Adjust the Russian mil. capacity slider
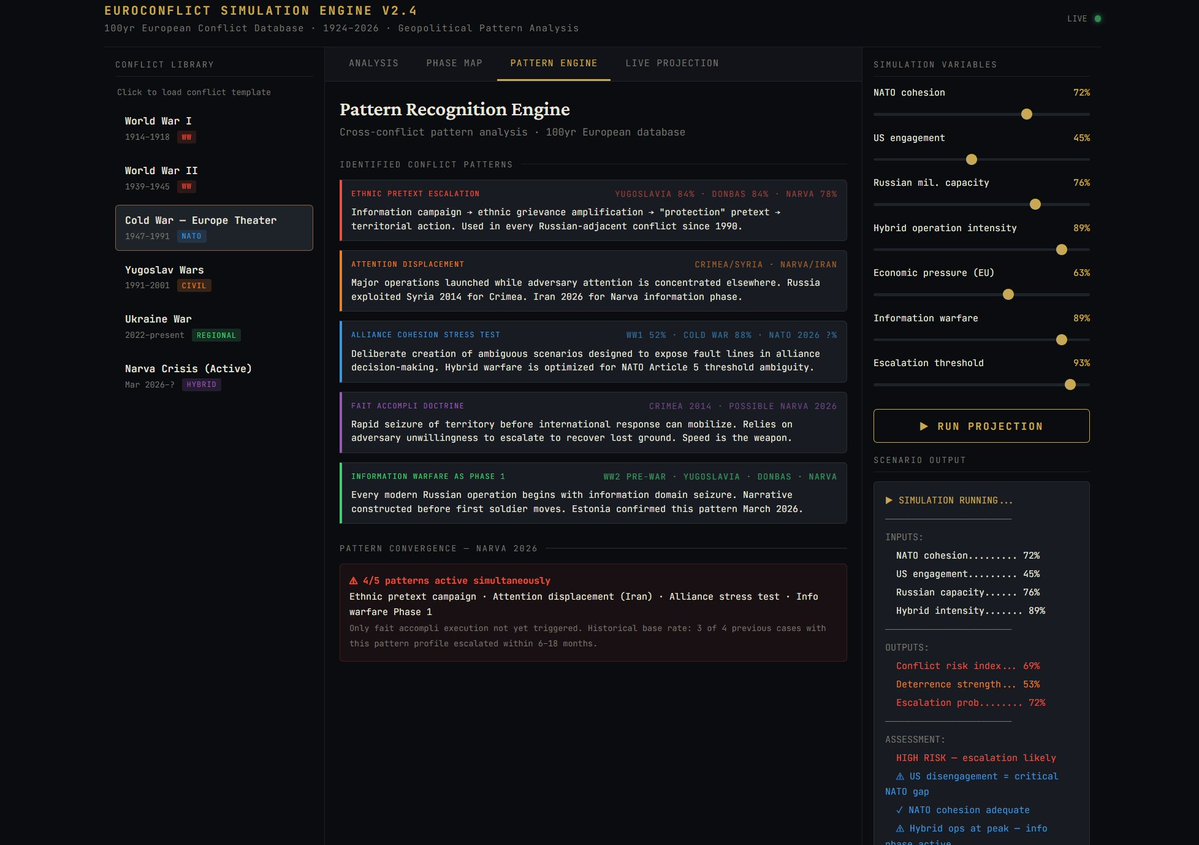The height and width of the screenshot is (845, 1199). (981, 204)
